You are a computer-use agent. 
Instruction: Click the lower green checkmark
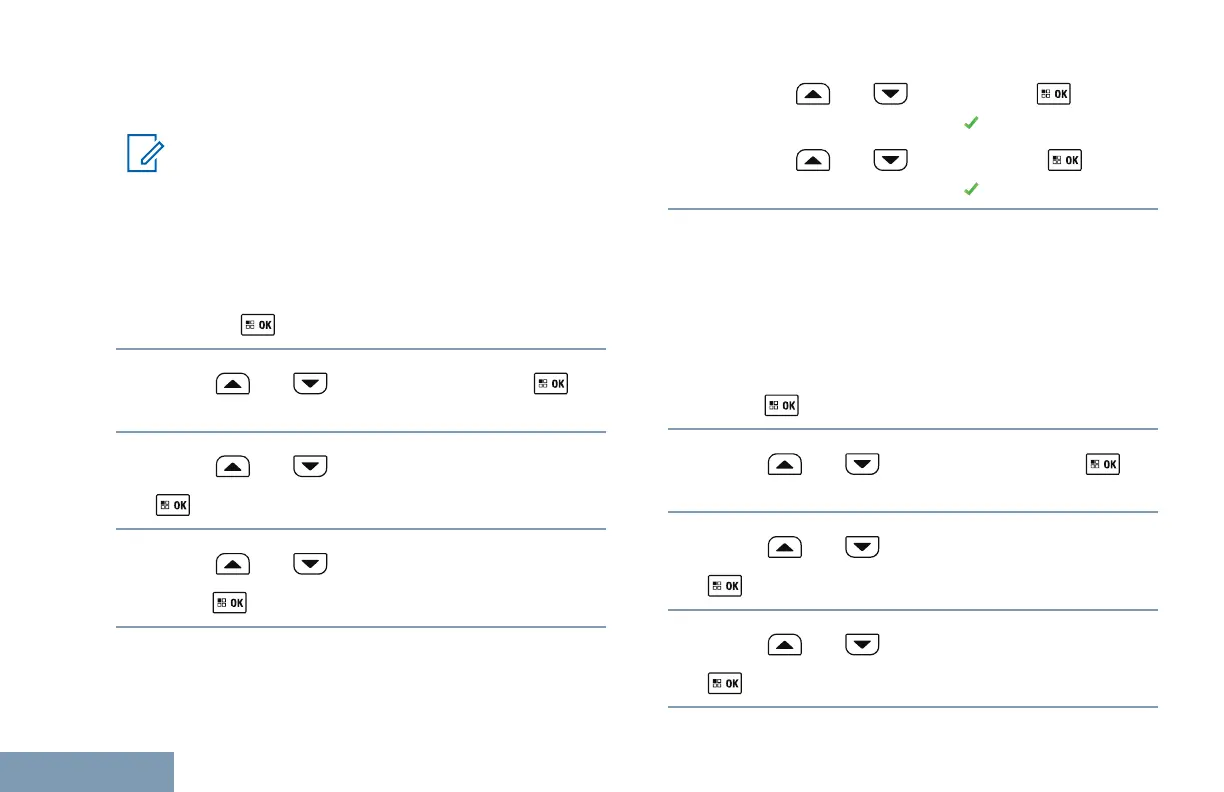[x=969, y=187]
